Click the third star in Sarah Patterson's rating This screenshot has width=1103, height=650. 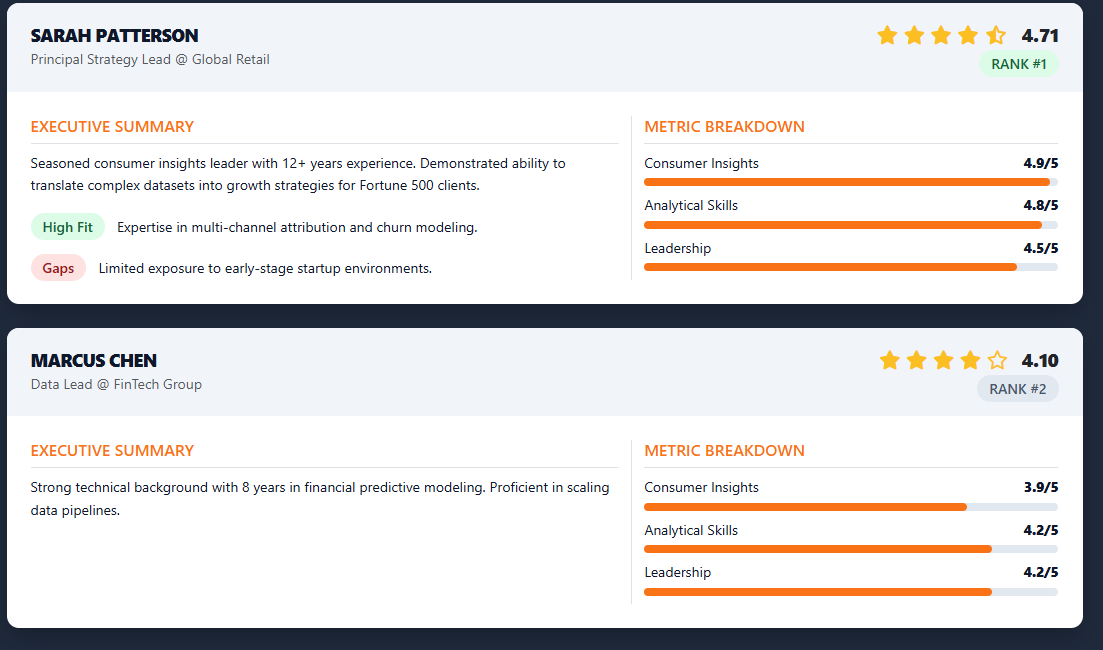click(941, 36)
